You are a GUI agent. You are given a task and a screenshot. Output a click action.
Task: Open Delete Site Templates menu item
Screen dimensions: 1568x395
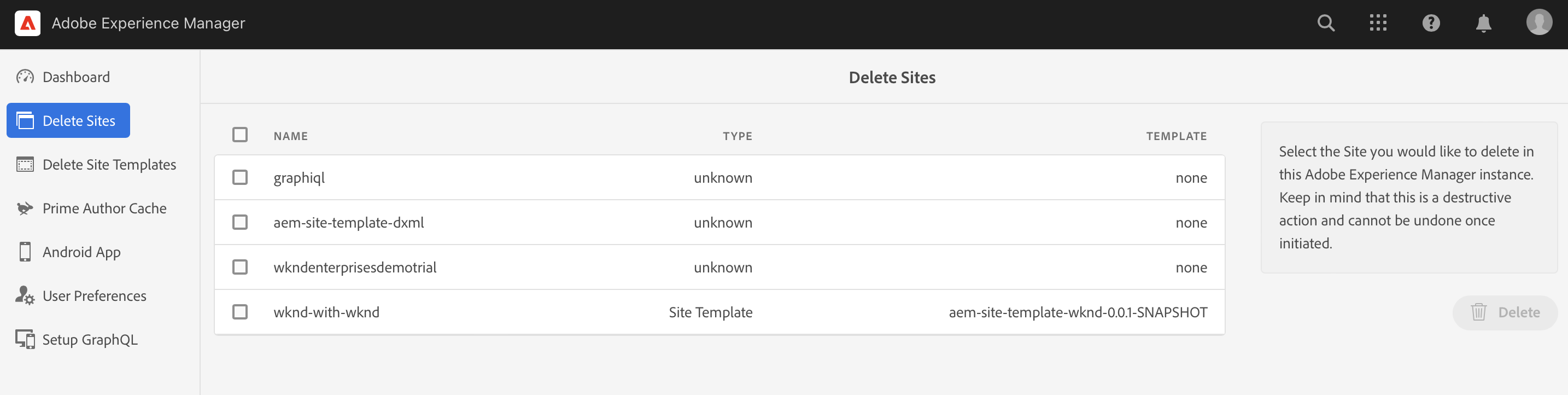pos(109,165)
